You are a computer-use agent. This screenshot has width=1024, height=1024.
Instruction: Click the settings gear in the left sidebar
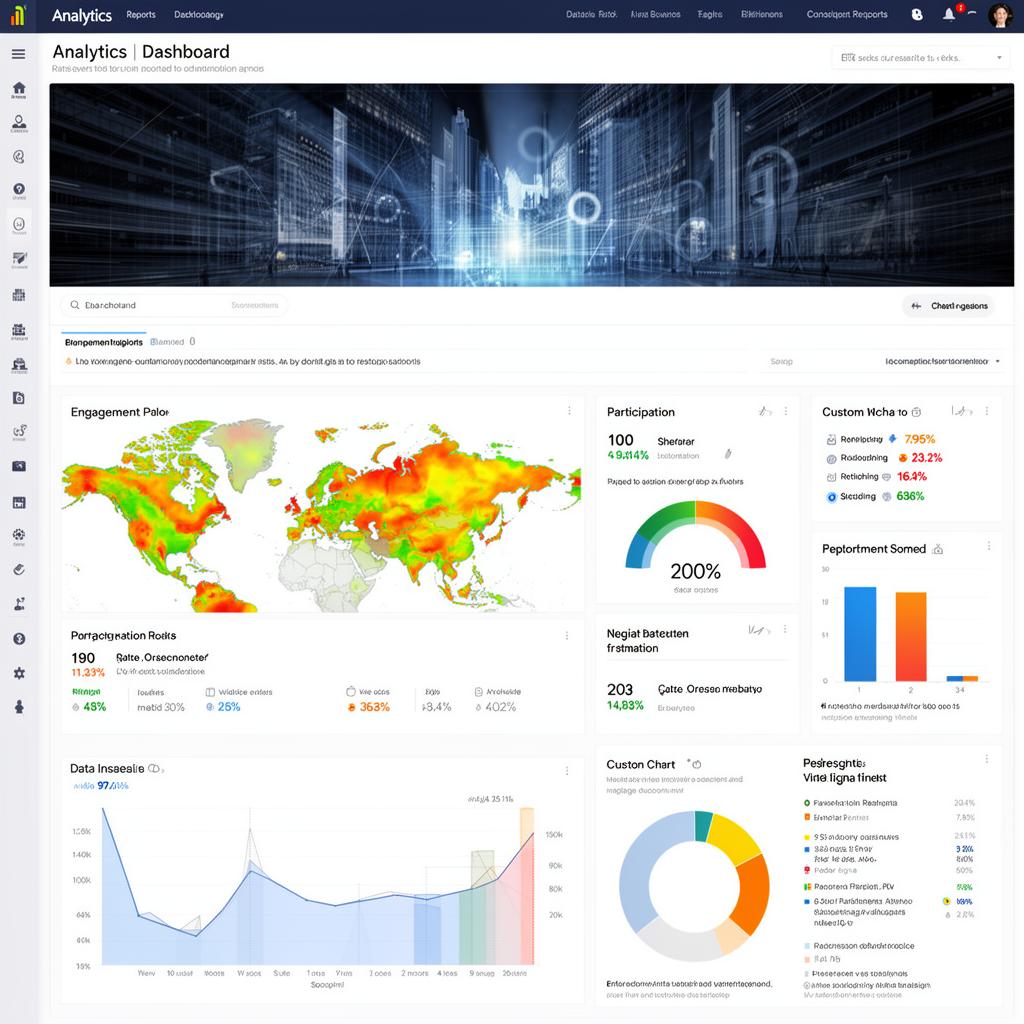pyautogui.click(x=18, y=673)
